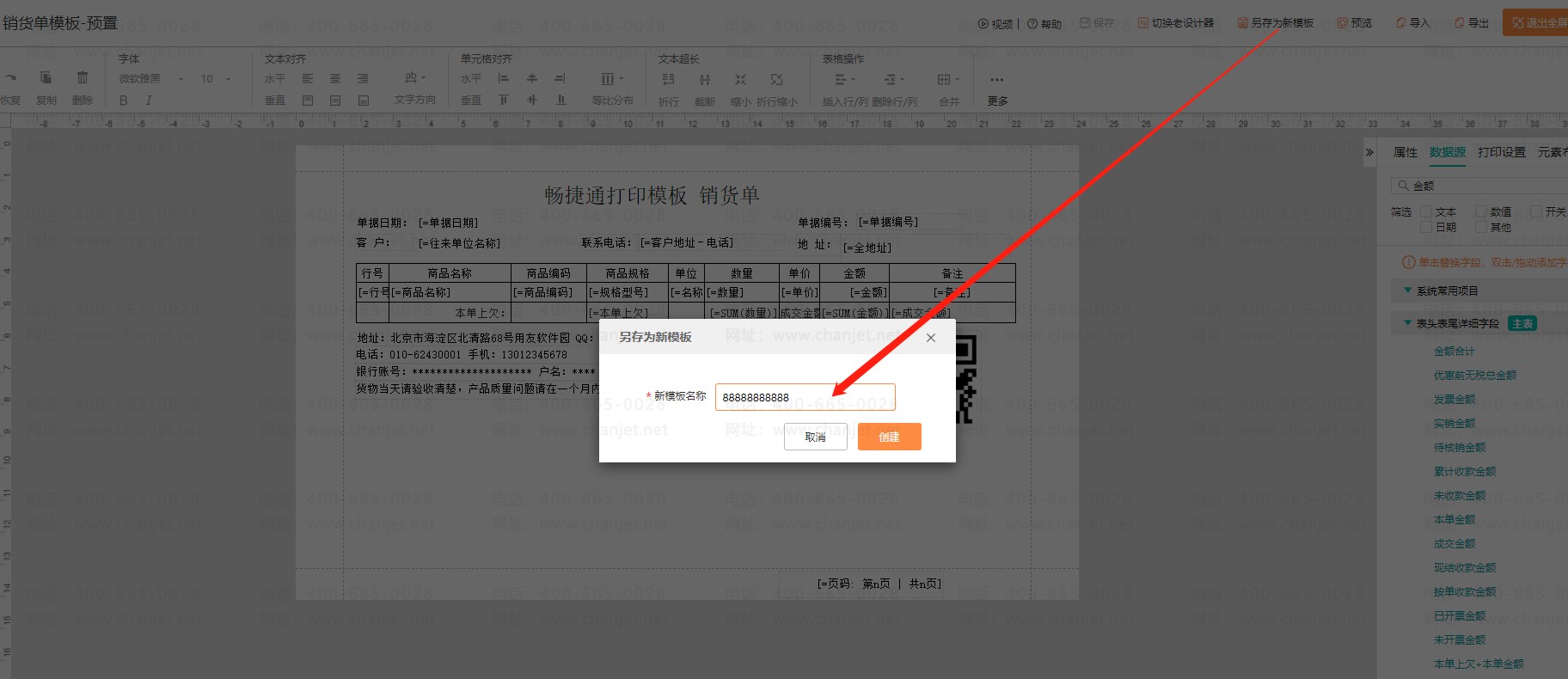Open the more (更多) ellipsis icon
This screenshot has width=1568, height=679.
coord(997,79)
